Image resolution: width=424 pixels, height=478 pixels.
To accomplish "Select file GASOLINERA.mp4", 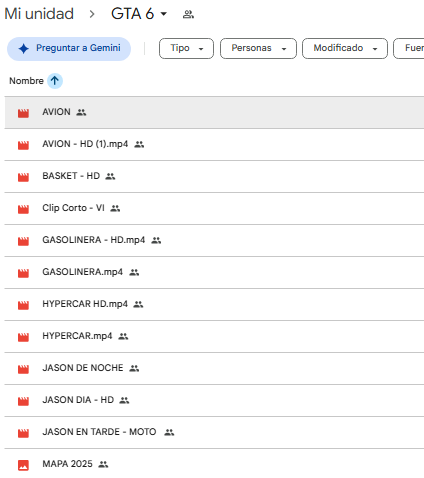I will pyautogui.click(x=214, y=273).
